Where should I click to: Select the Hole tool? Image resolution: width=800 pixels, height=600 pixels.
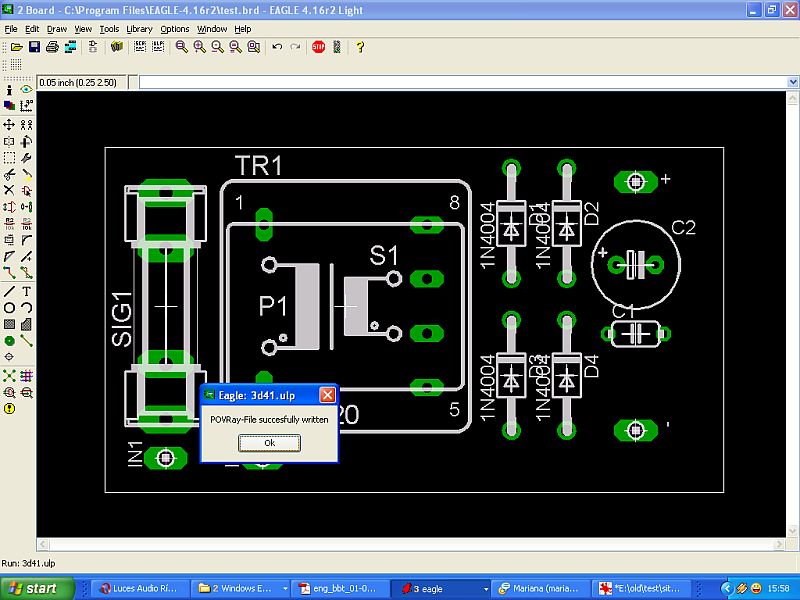click(9, 357)
